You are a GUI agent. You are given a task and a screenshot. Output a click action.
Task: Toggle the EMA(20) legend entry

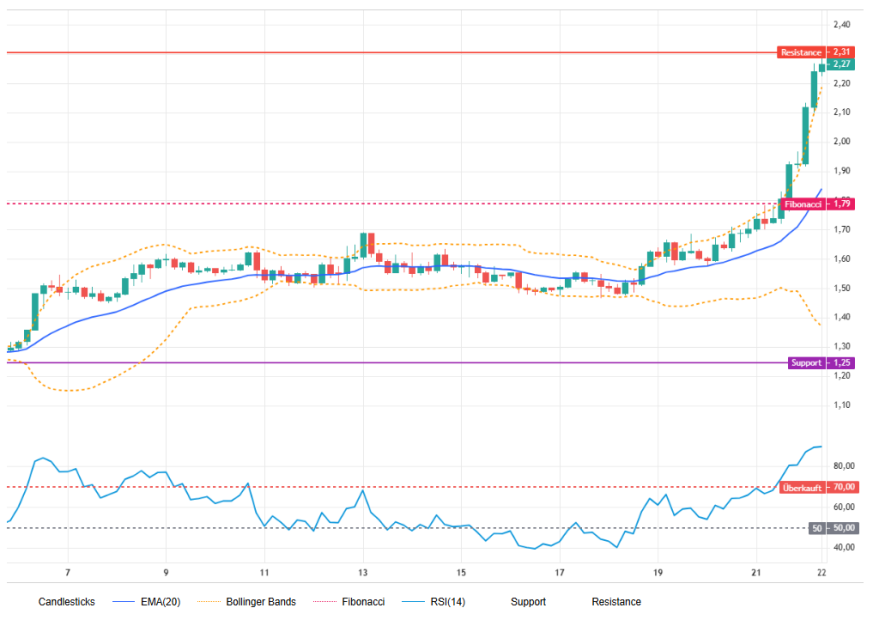tap(146, 602)
